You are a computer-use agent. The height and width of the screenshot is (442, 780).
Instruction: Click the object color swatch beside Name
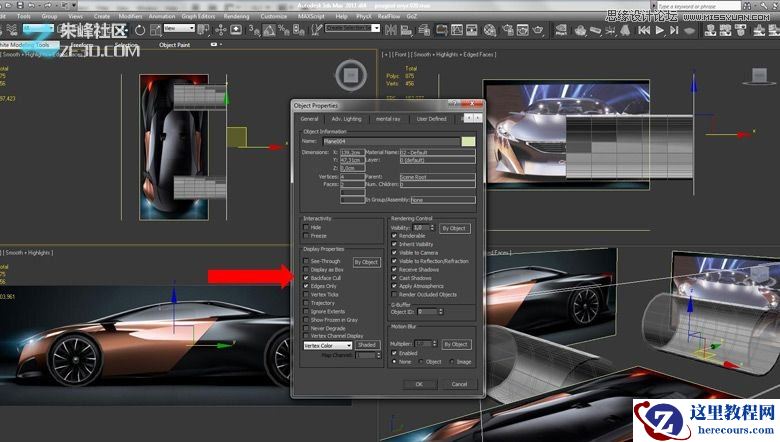[468, 142]
